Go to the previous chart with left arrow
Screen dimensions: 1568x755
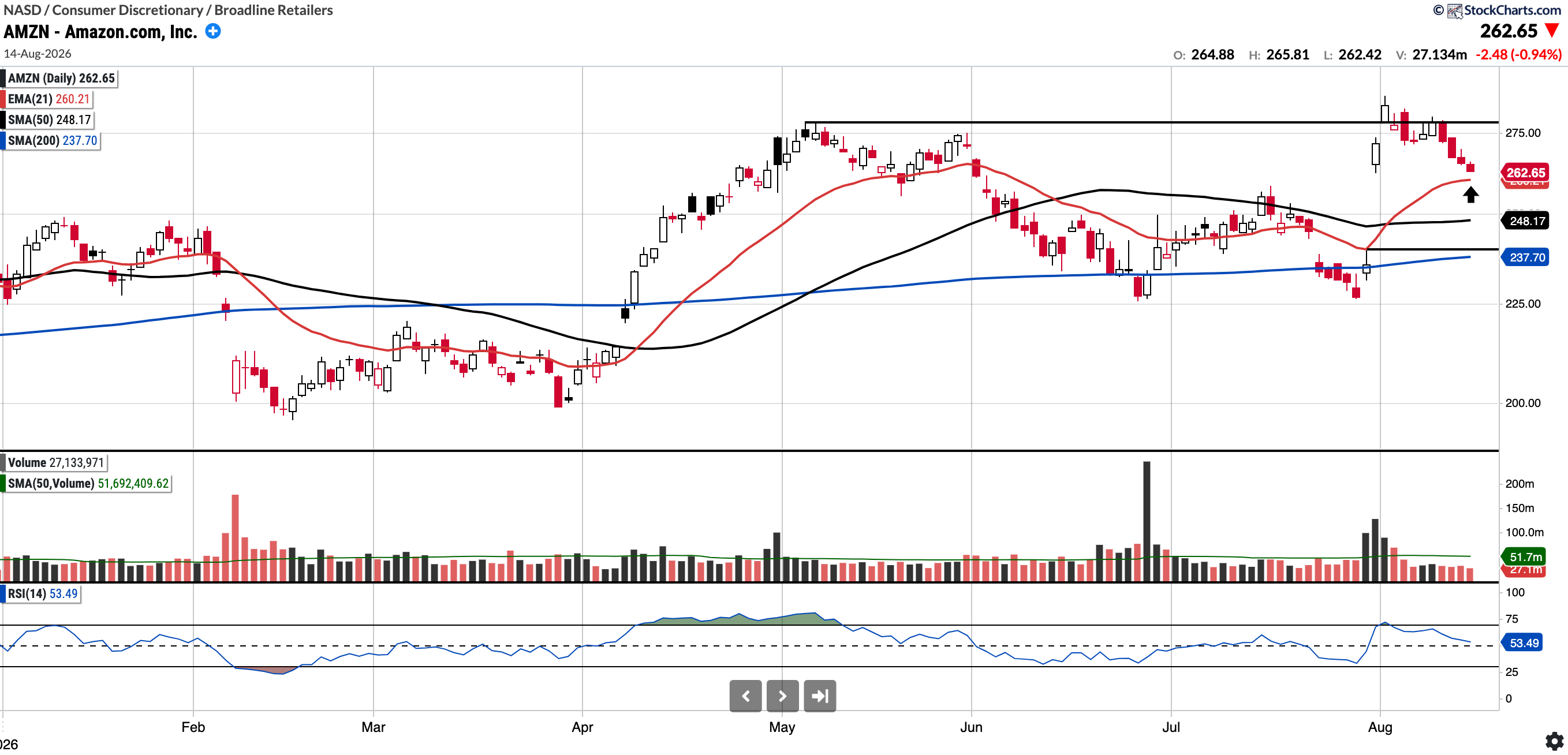pos(746,696)
